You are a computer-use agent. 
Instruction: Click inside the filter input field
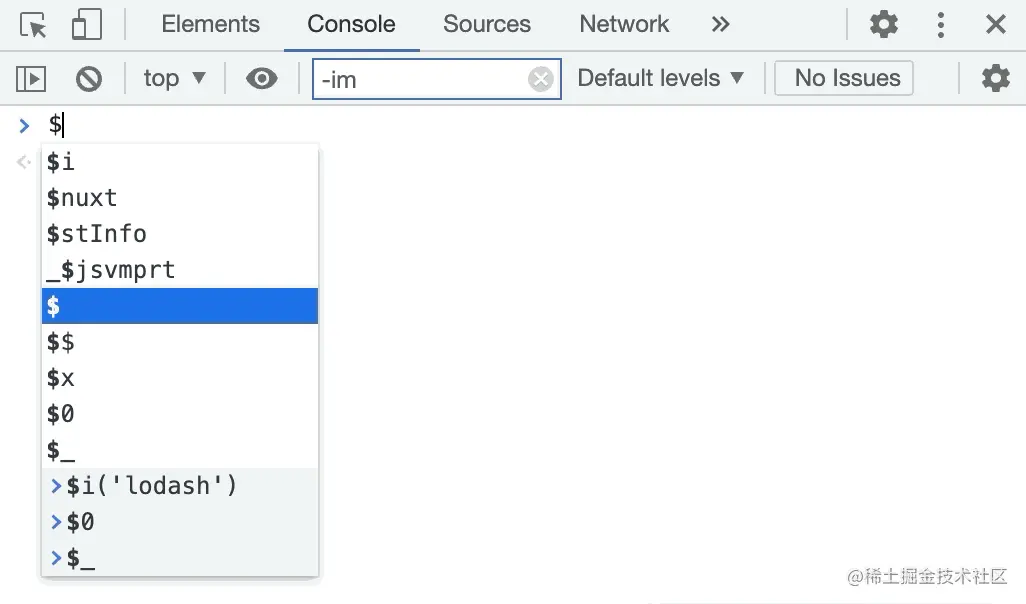point(420,79)
